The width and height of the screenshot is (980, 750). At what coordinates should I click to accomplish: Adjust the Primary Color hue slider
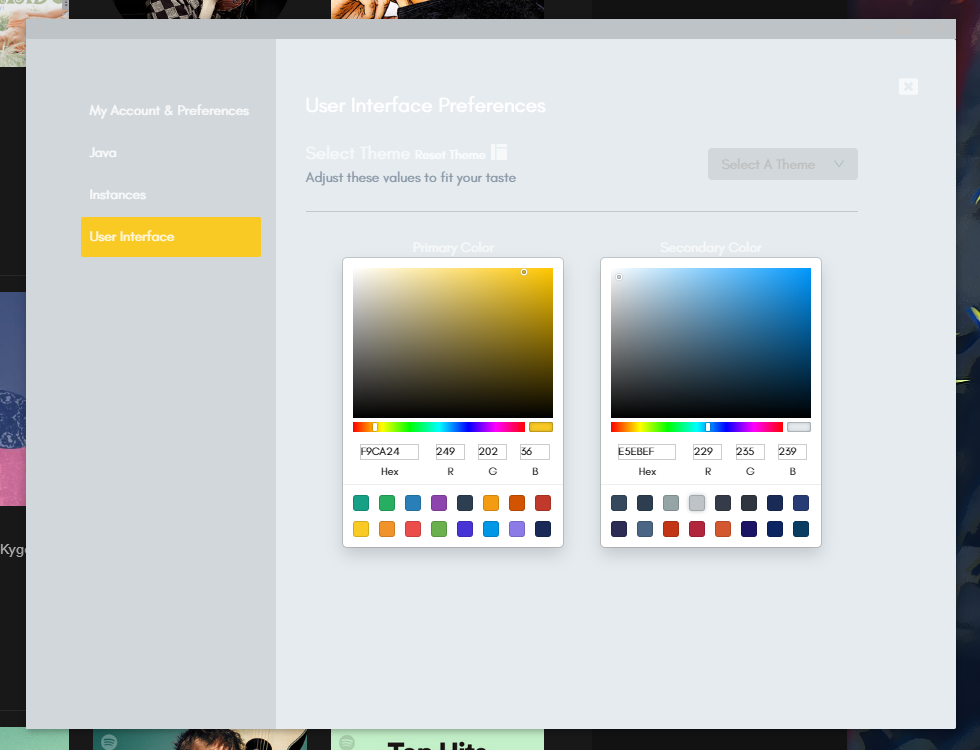point(439,427)
